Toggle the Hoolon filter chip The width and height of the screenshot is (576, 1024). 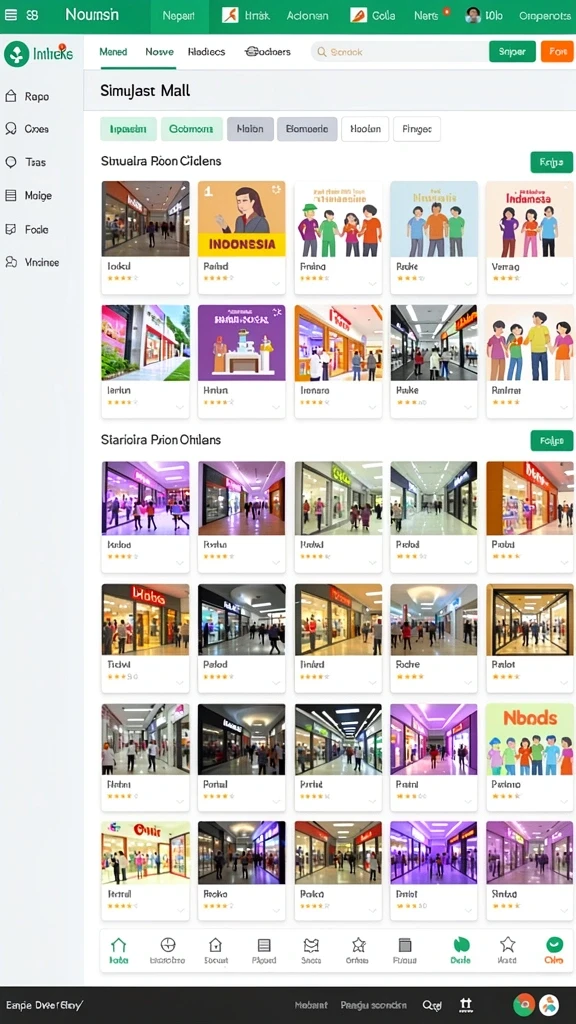[x=365, y=129]
